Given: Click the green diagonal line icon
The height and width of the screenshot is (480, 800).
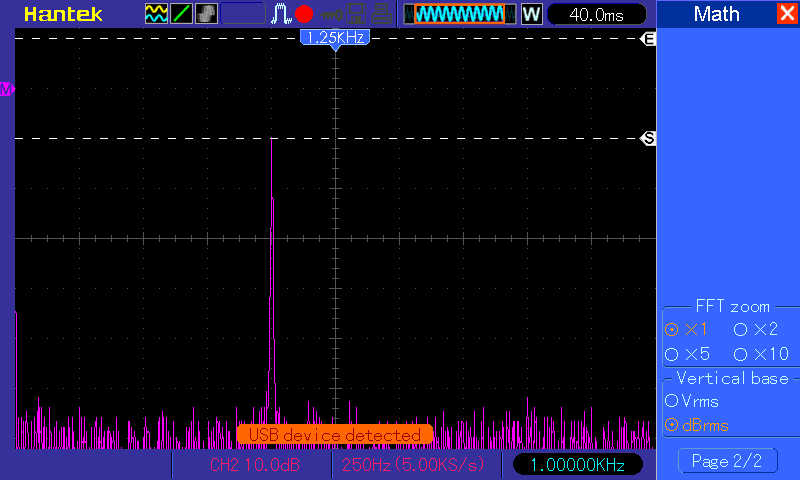Looking at the screenshot, I should [182, 14].
